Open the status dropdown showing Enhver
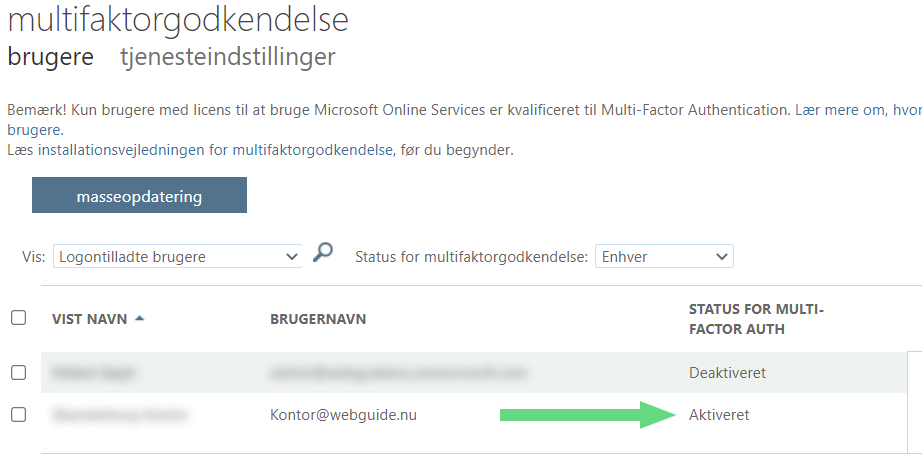922x465 pixels. coord(664,256)
